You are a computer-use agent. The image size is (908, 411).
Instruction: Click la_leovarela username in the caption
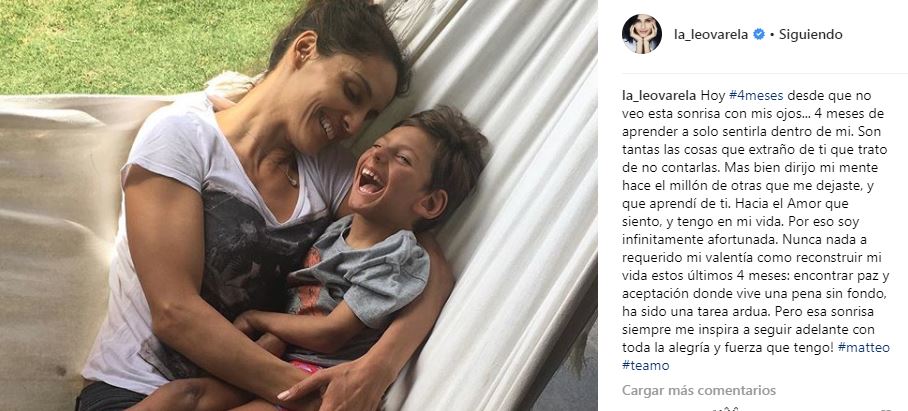(x=659, y=96)
